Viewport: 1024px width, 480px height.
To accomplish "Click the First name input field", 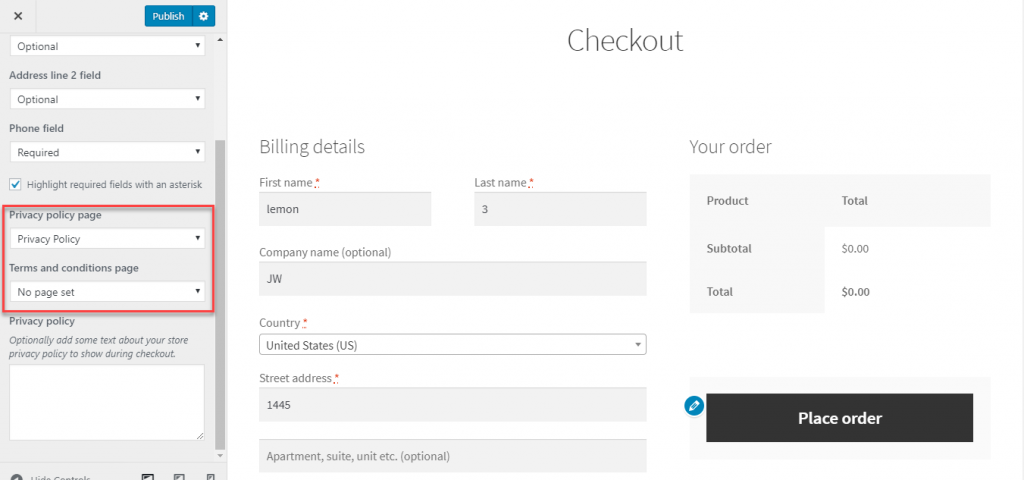I will coord(345,209).
